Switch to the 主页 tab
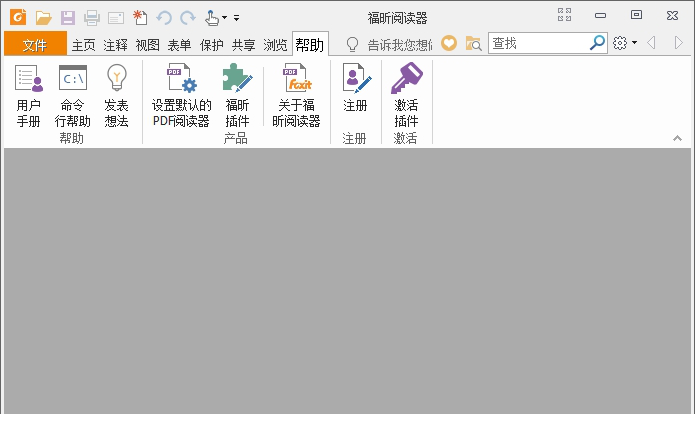This screenshot has height=430, width=695. [83, 45]
